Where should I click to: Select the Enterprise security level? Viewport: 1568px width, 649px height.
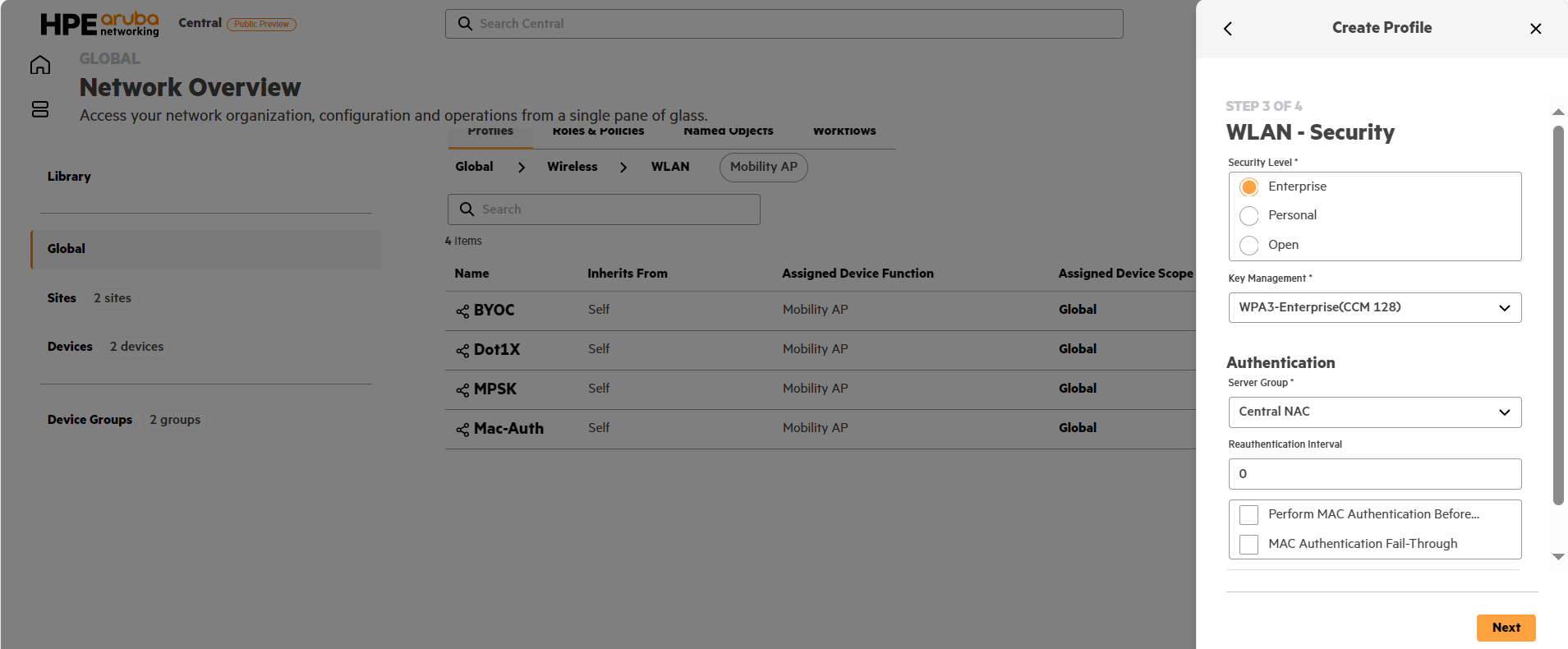pyautogui.click(x=1249, y=187)
